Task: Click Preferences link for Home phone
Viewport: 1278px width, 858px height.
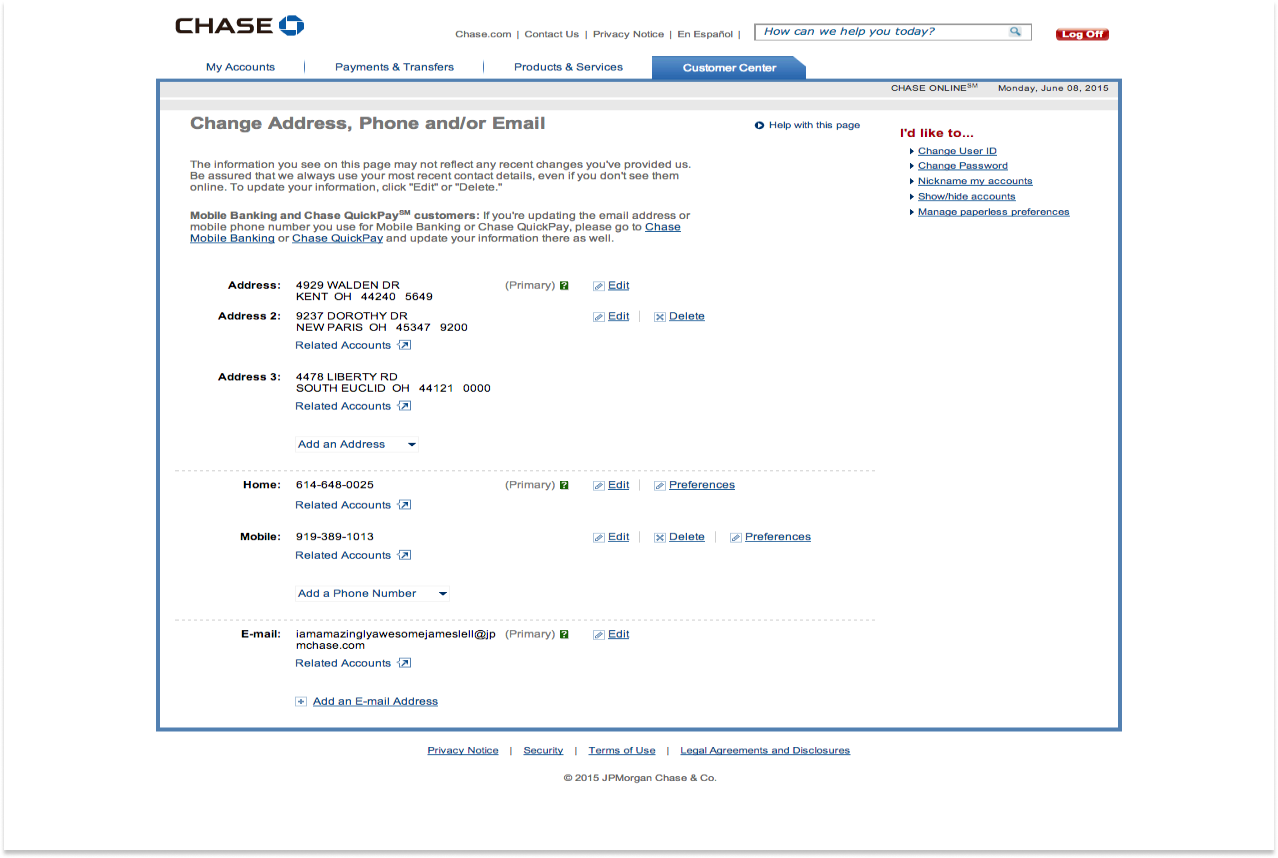Action: (702, 486)
